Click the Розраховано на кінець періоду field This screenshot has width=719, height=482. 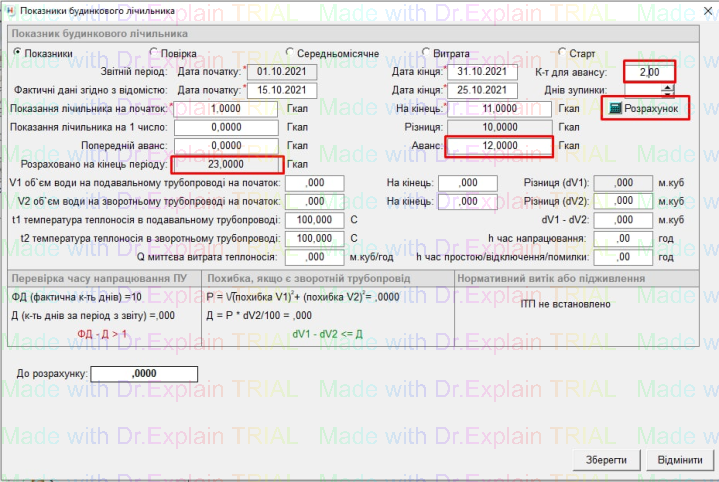228,164
